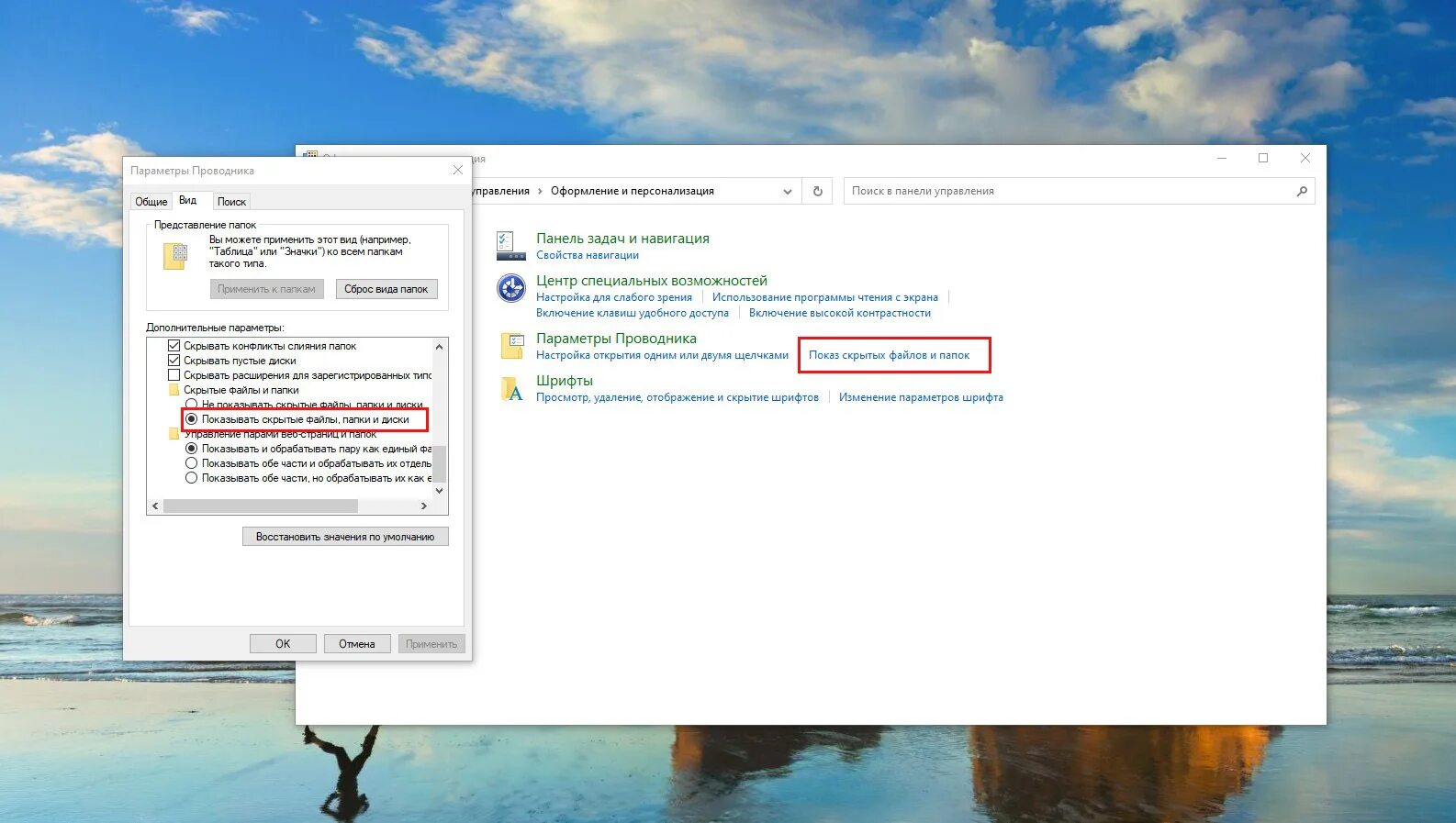Click the File Explorer Options folder icon
Screen dimensions: 1456x823
(510, 346)
